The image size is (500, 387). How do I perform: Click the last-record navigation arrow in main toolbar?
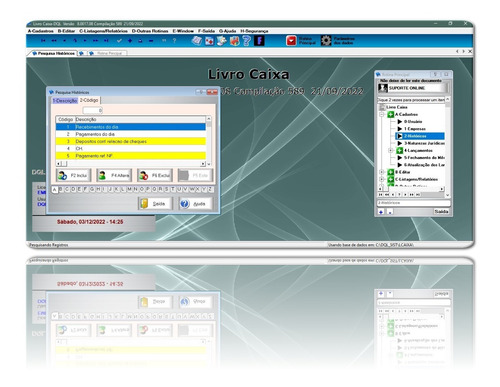(x=106, y=41)
